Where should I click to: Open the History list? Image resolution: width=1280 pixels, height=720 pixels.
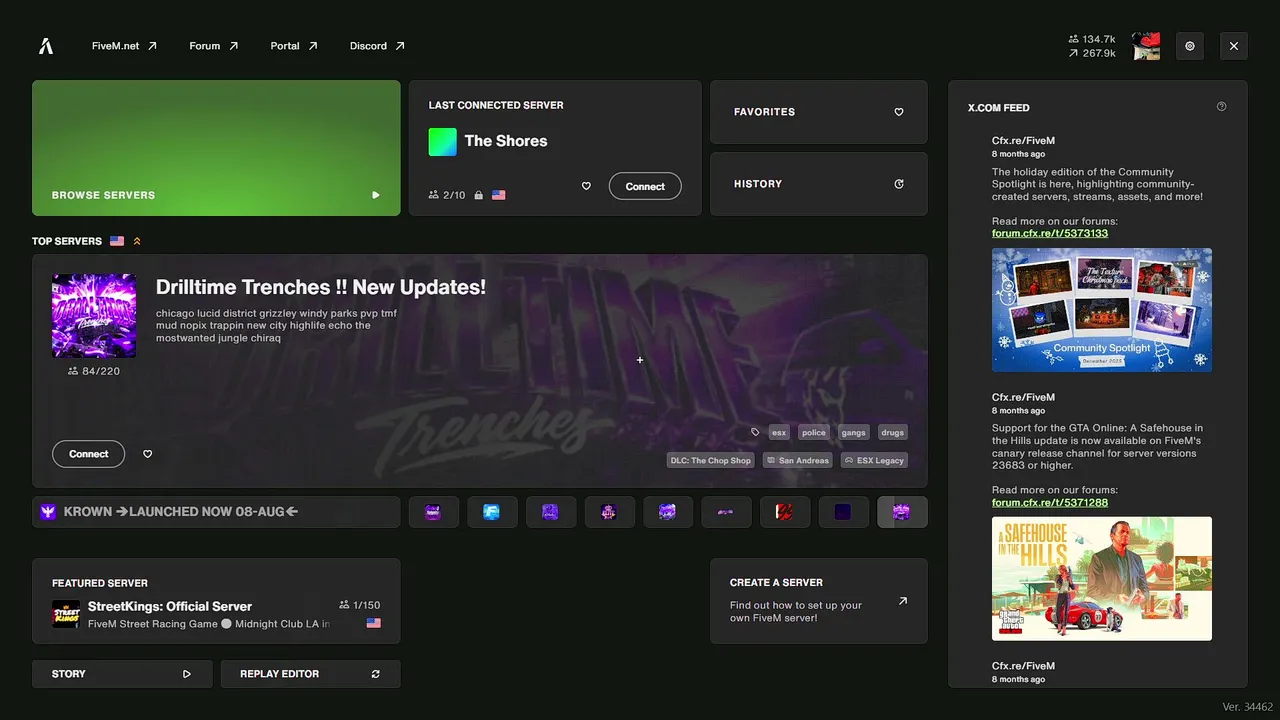819,184
